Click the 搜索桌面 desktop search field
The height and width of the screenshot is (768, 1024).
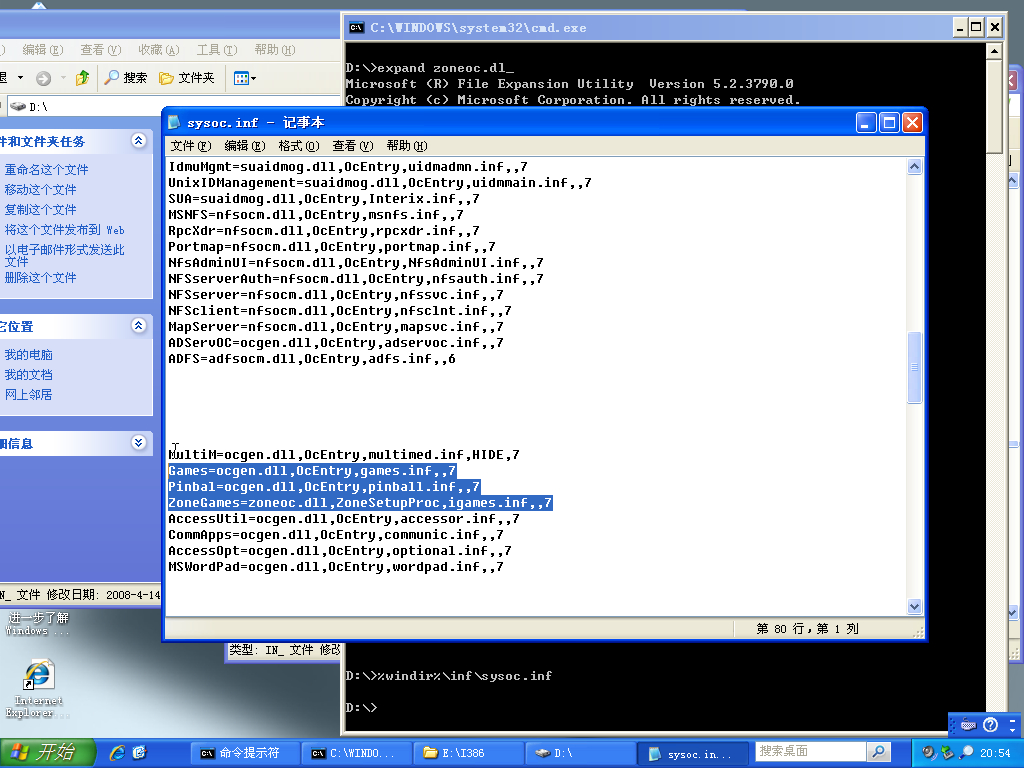(x=810, y=752)
